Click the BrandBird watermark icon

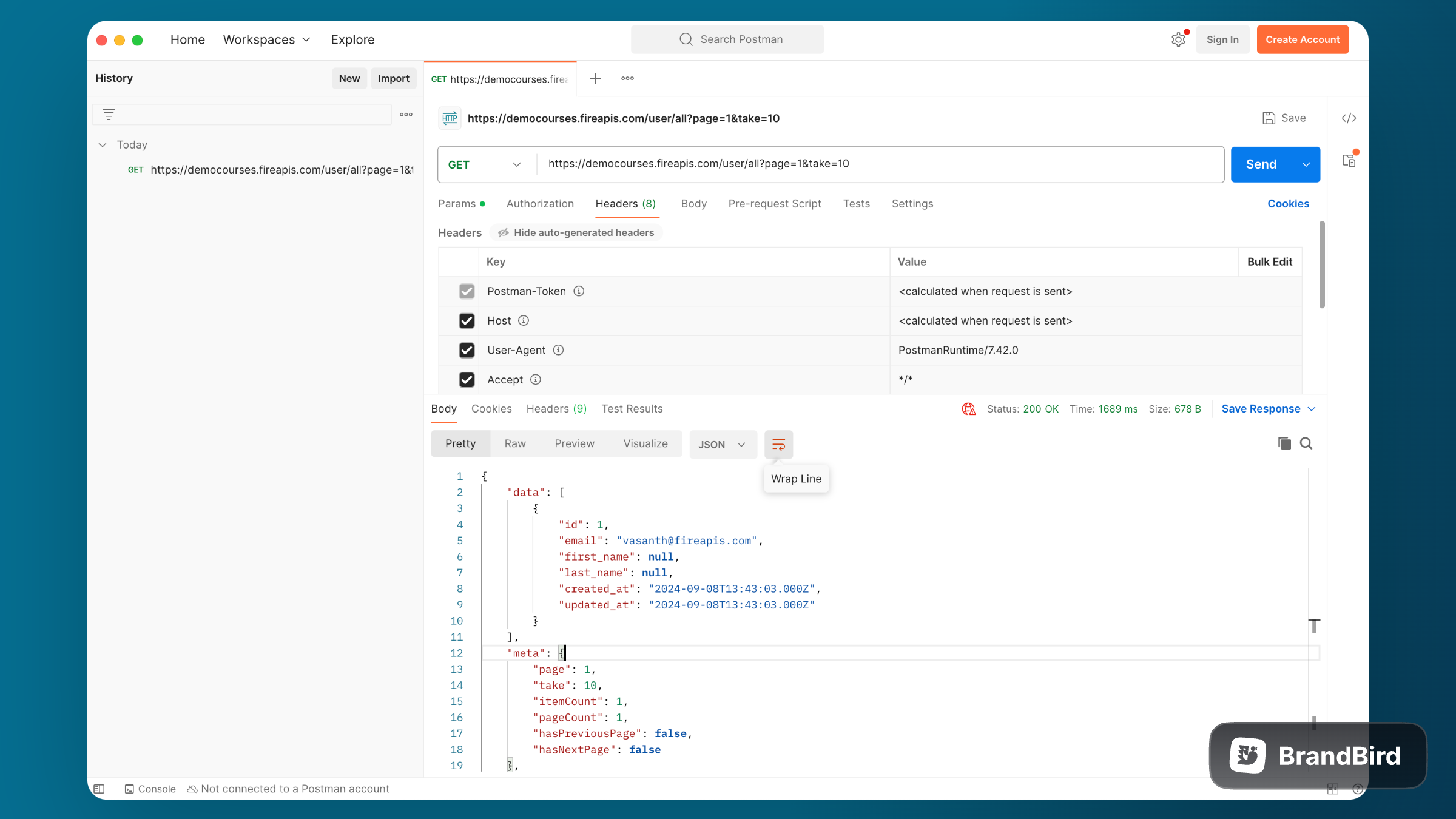pos(1247,755)
